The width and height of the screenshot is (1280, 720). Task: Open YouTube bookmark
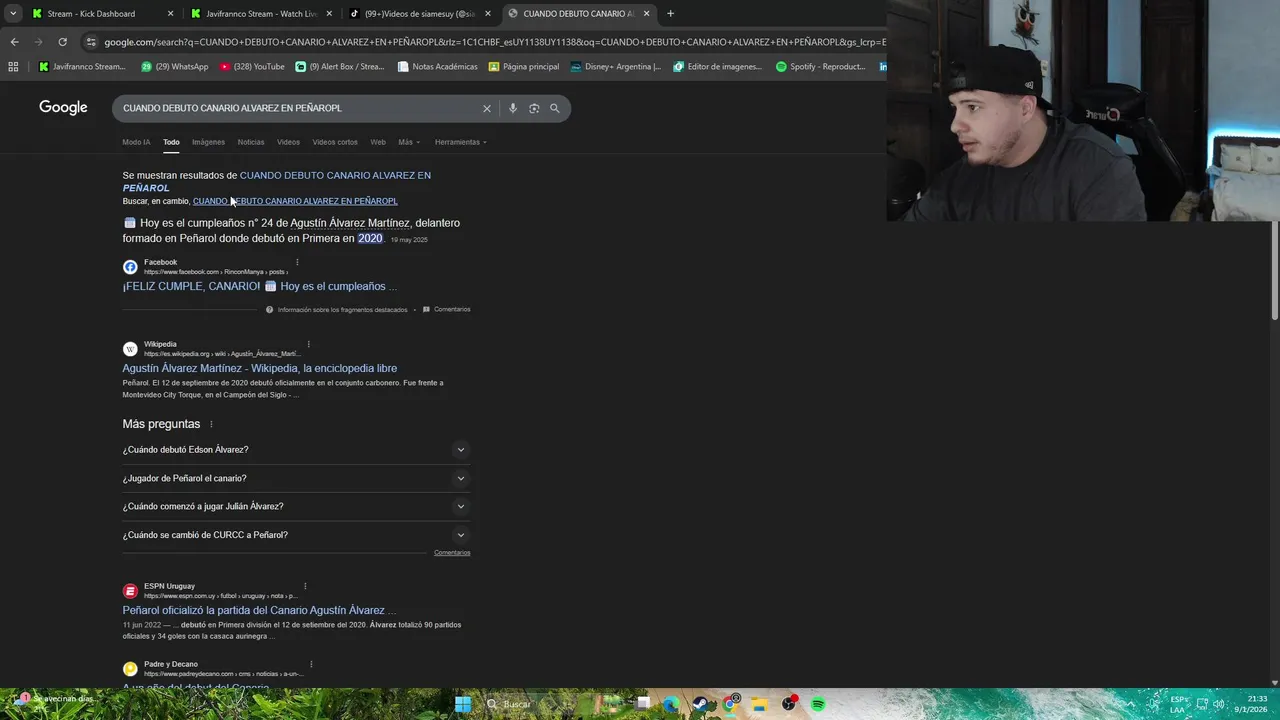(252, 67)
